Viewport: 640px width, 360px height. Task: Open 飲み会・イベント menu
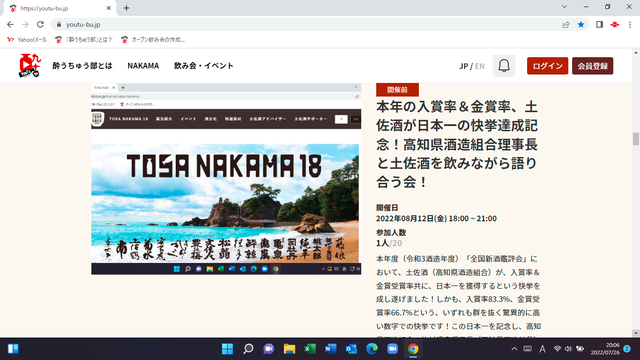204,65
